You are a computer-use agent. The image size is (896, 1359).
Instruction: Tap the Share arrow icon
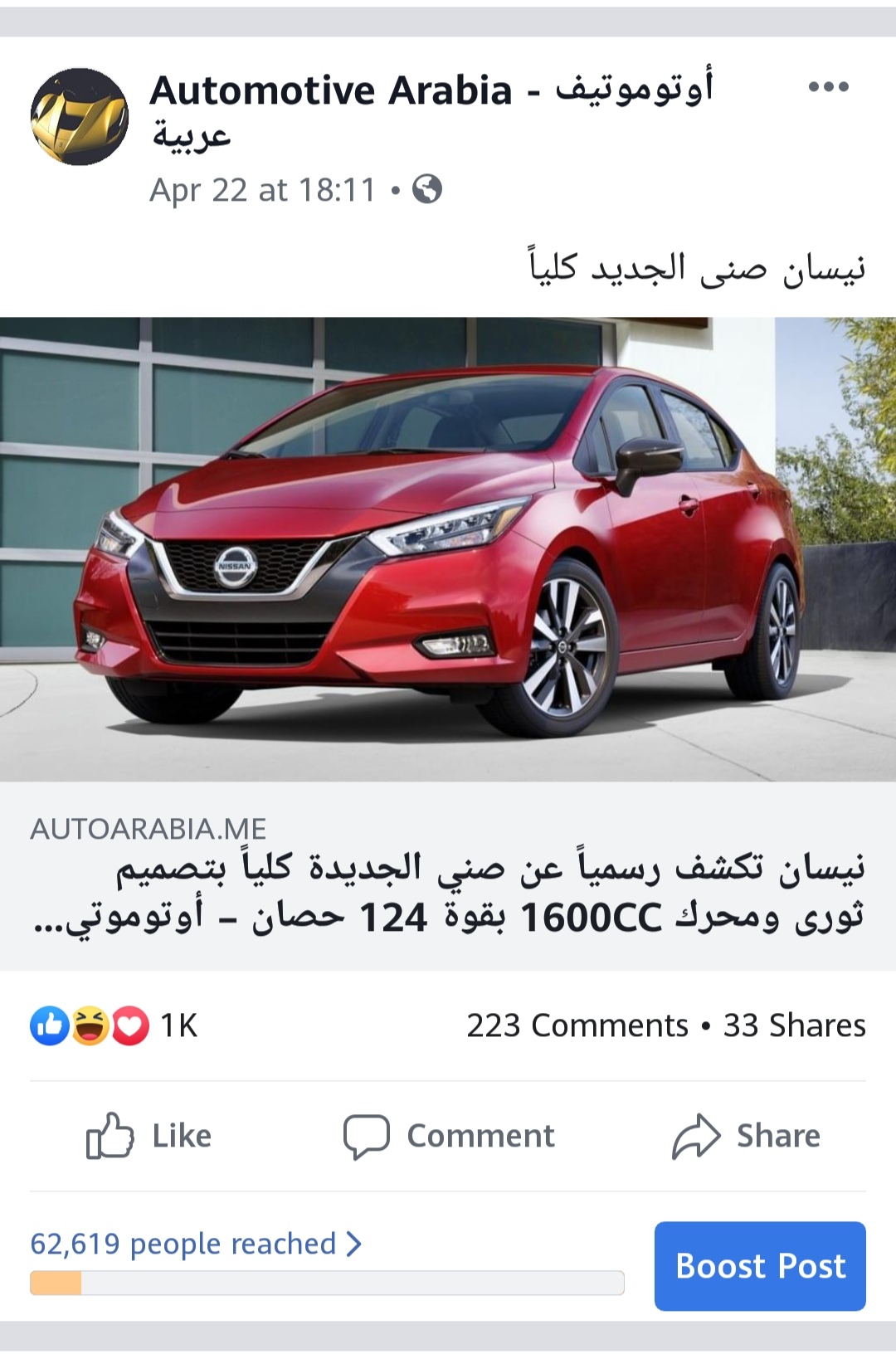click(695, 1136)
